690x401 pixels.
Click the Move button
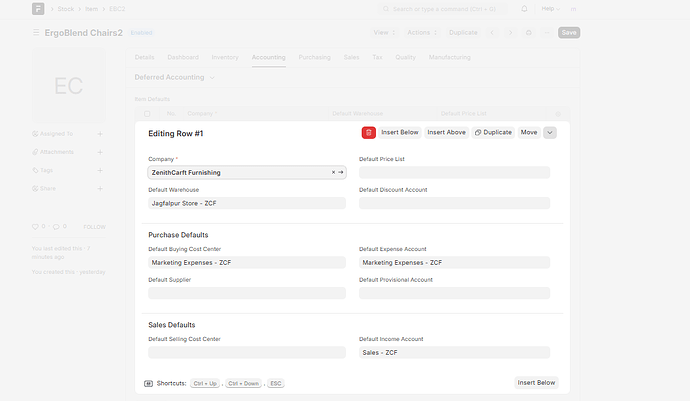click(x=529, y=132)
